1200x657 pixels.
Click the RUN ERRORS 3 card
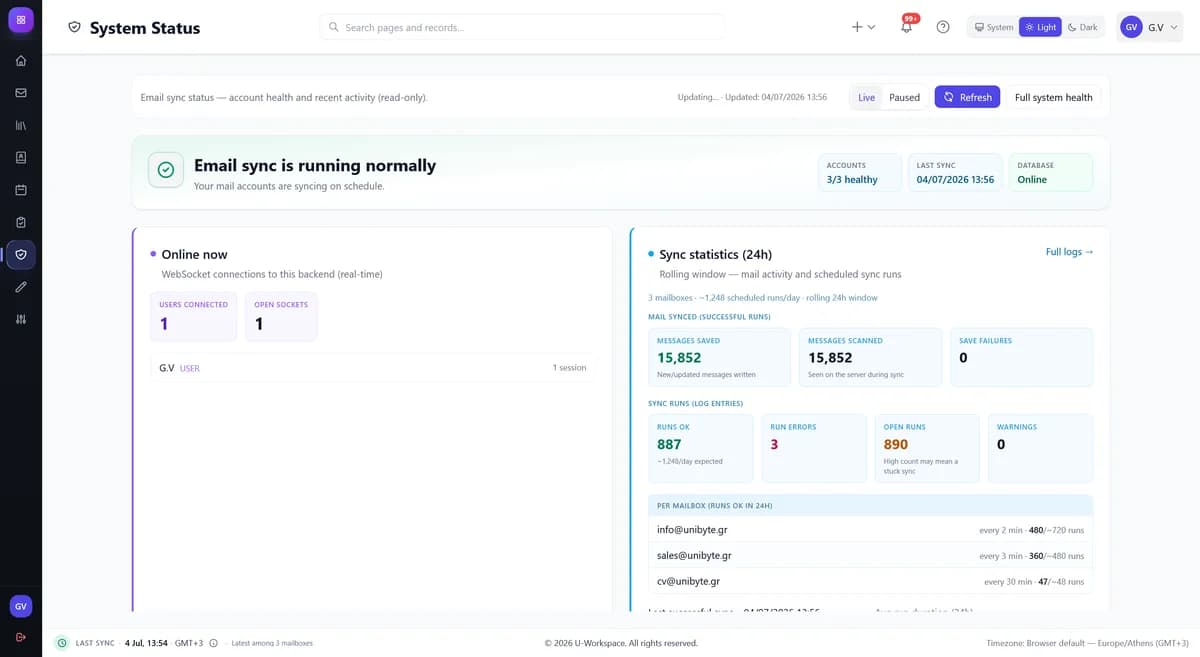click(x=814, y=449)
